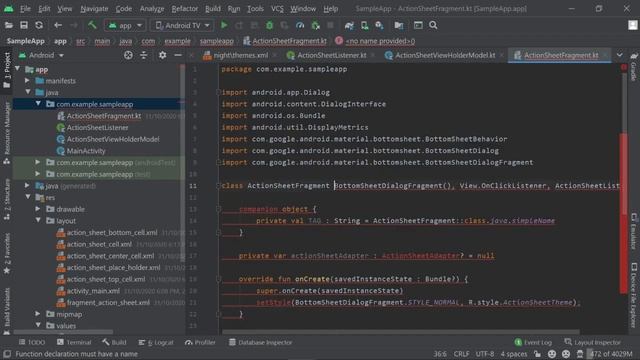
Task: Switch to the ActionSheetViewHolderModel.kt tab
Action: [444, 55]
